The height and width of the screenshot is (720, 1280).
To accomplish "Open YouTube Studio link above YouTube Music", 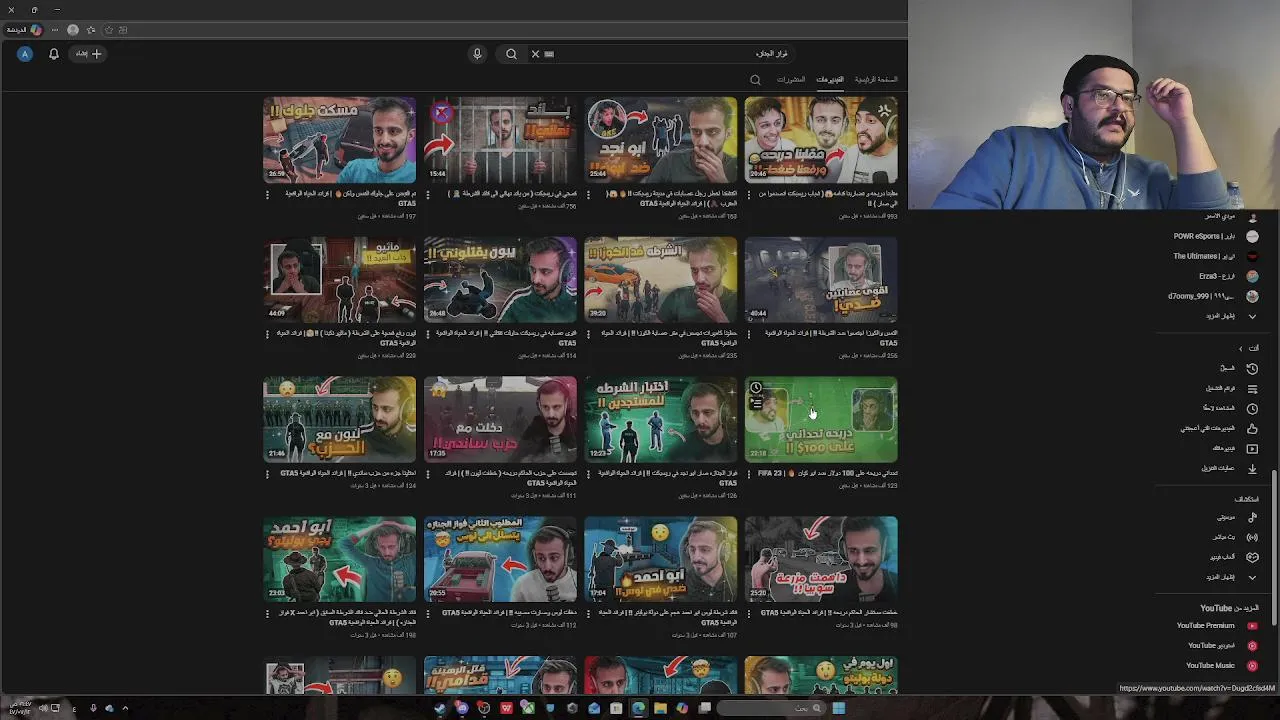I will pos(1222,646).
